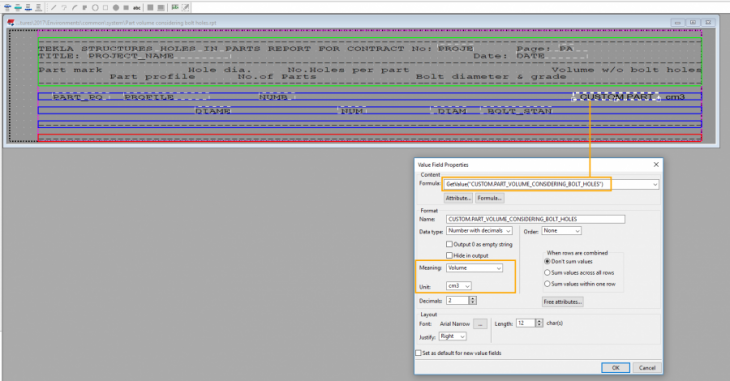Select the Line drawing tool

54,7
